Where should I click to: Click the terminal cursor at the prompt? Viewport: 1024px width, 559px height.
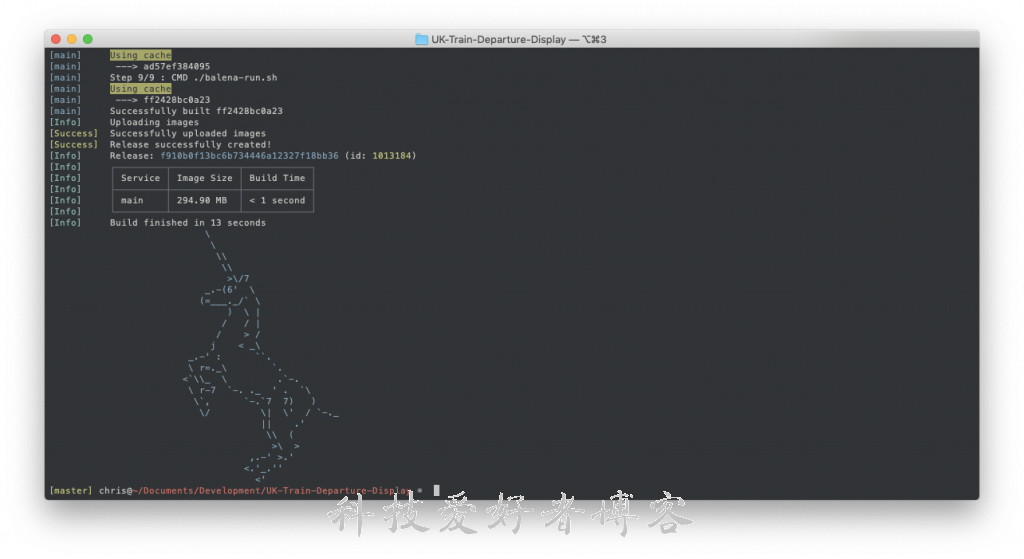click(436, 490)
